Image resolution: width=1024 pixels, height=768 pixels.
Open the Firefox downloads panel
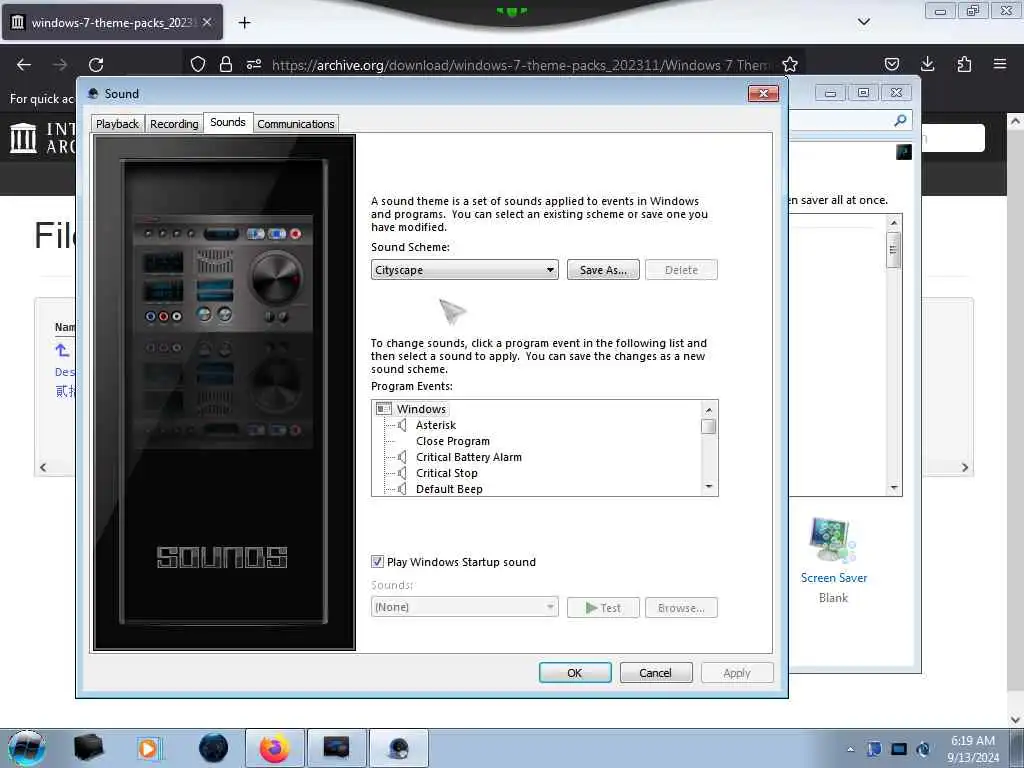pos(927,64)
